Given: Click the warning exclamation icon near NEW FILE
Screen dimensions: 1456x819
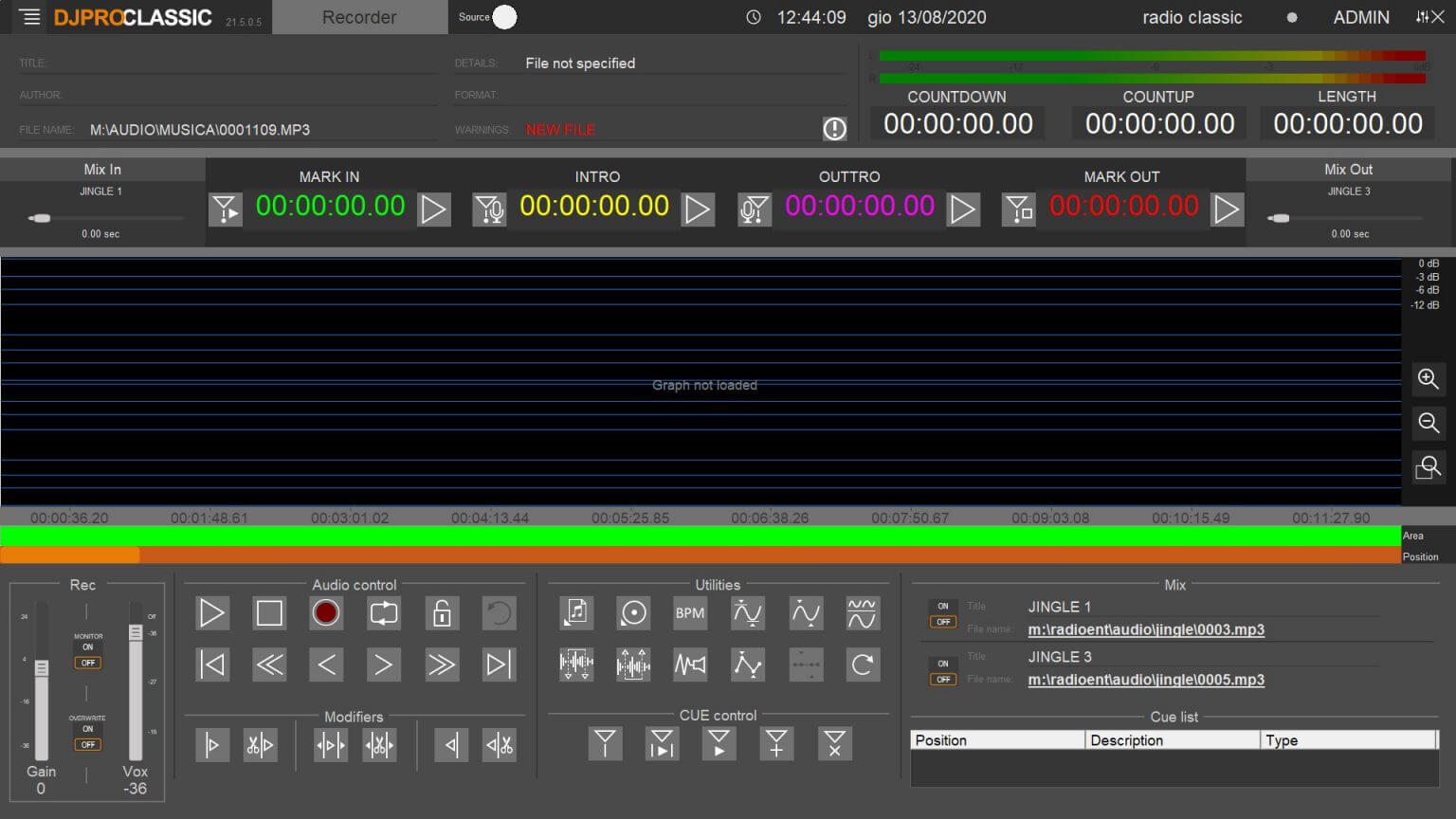Looking at the screenshot, I should pos(834,129).
